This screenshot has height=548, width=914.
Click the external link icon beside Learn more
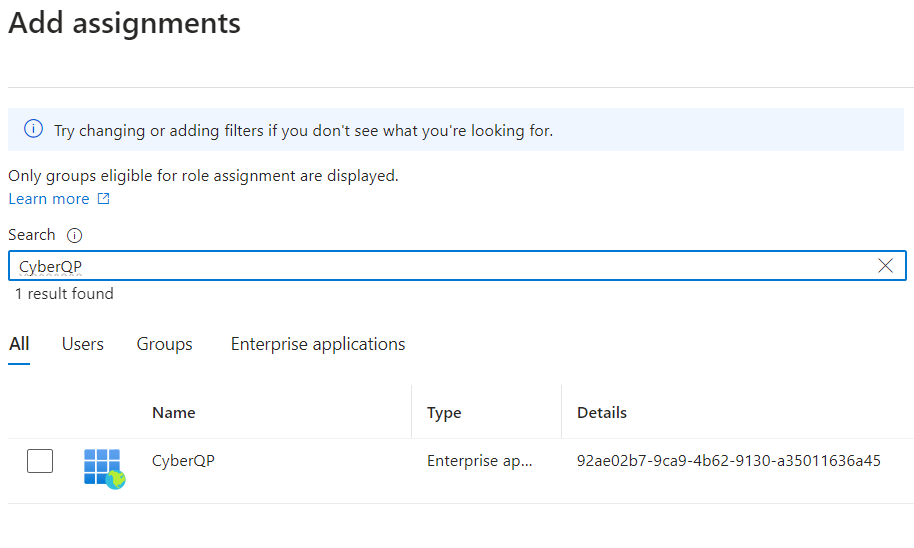(x=103, y=199)
